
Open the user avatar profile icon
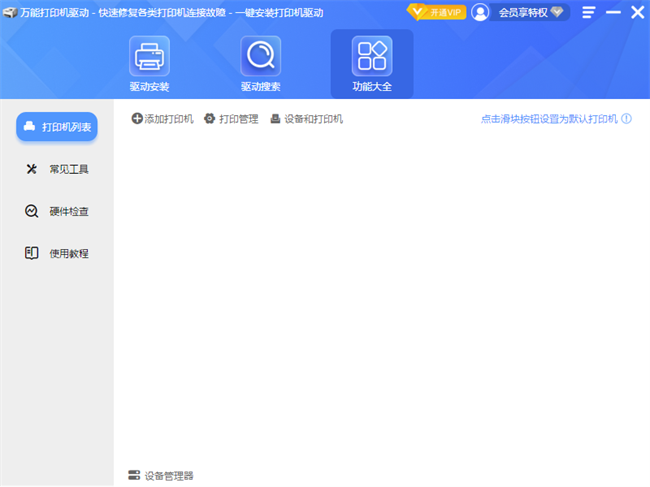[x=481, y=12]
